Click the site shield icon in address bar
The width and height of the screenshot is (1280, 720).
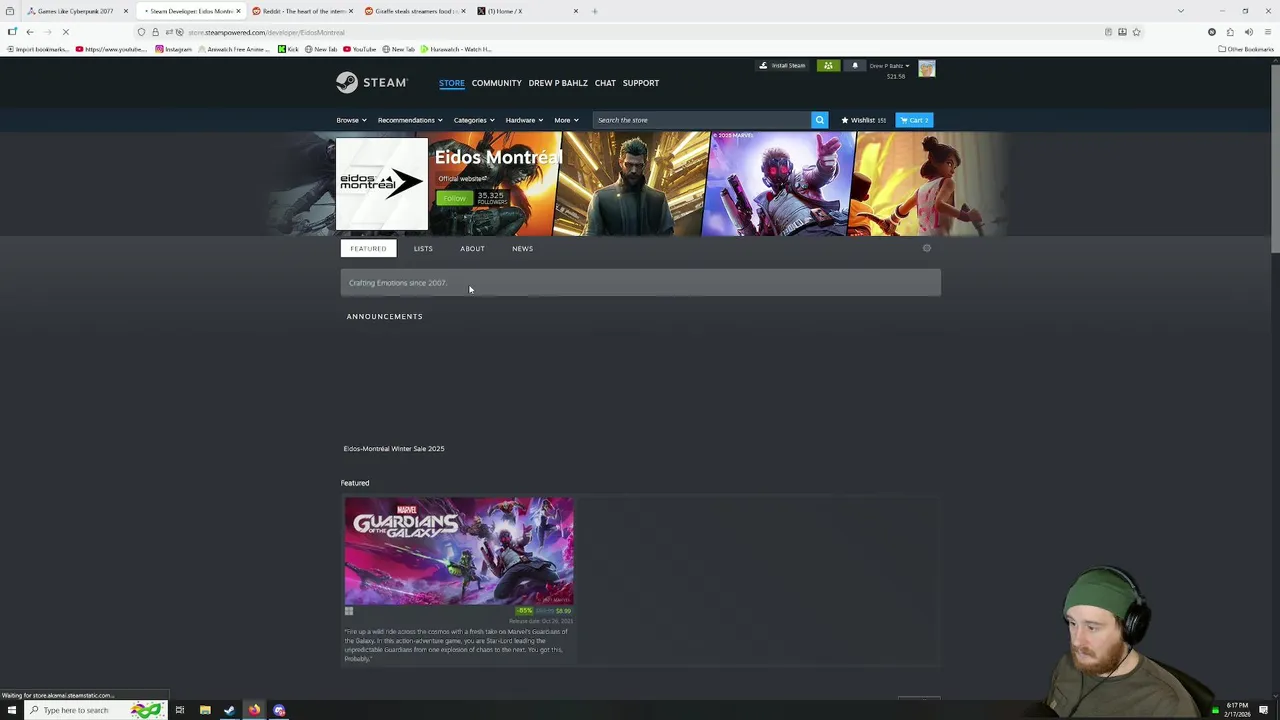point(141,32)
